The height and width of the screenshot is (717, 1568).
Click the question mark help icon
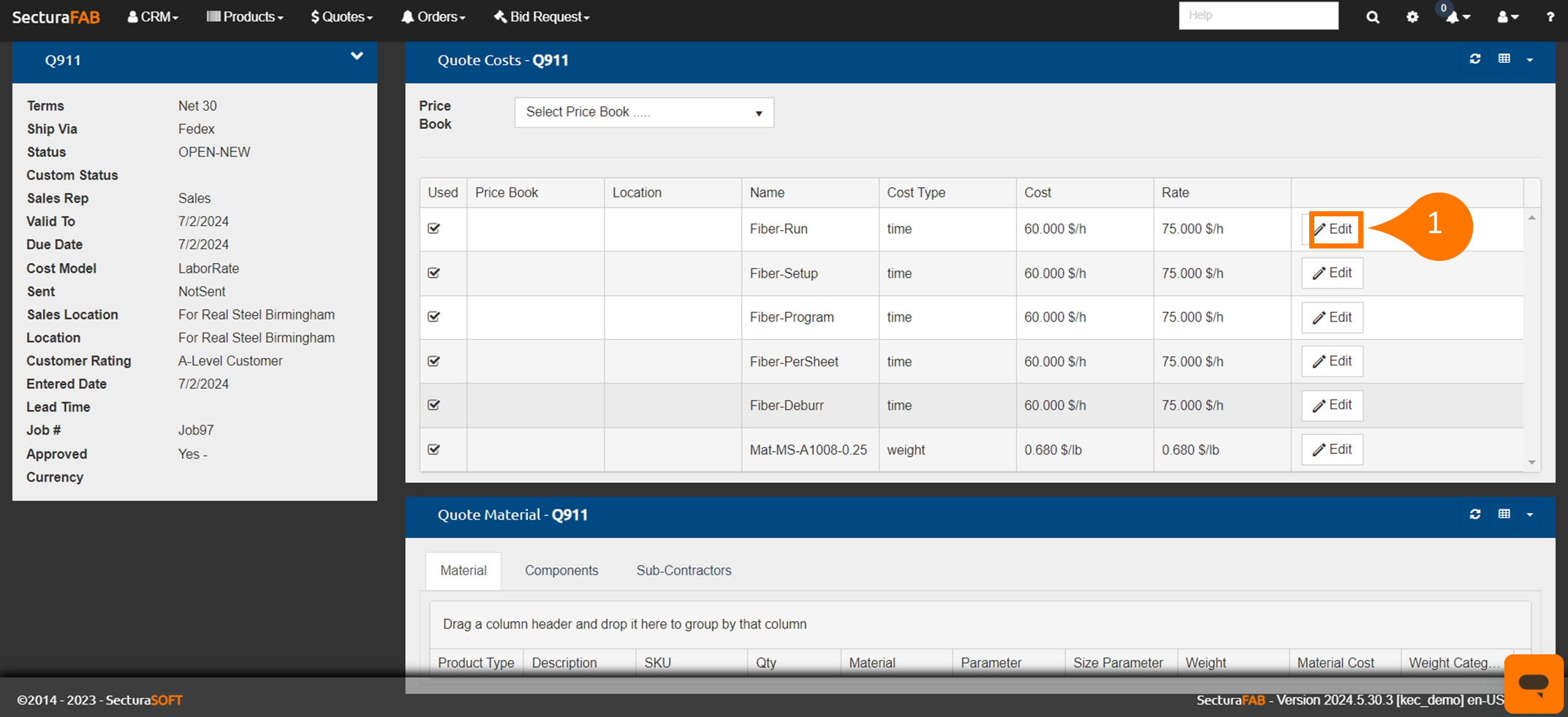(x=1550, y=17)
